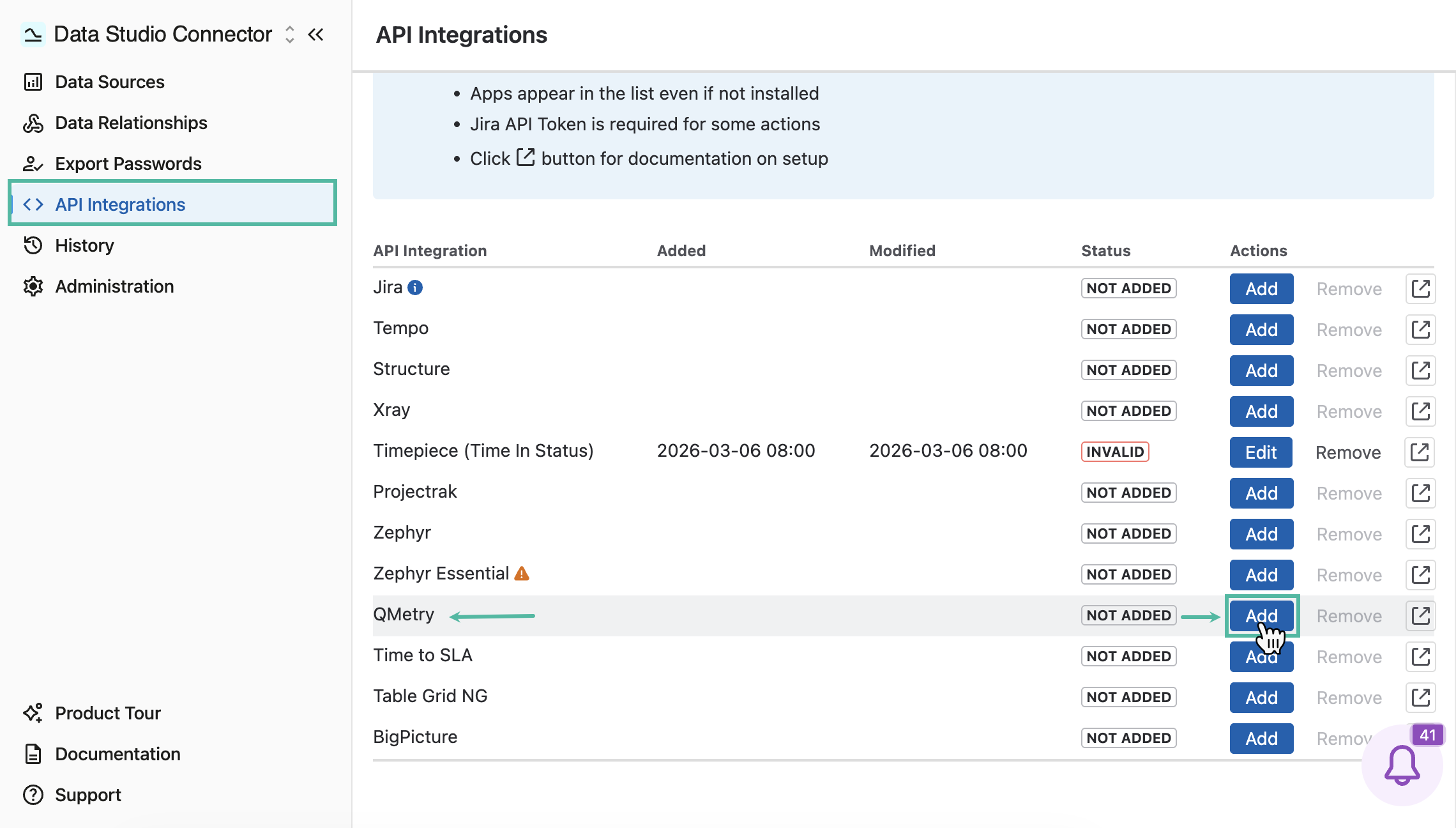This screenshot has width=1456, height=828.
Task: Click the Product Tour sparkle icon
Action: click(33, 713)
